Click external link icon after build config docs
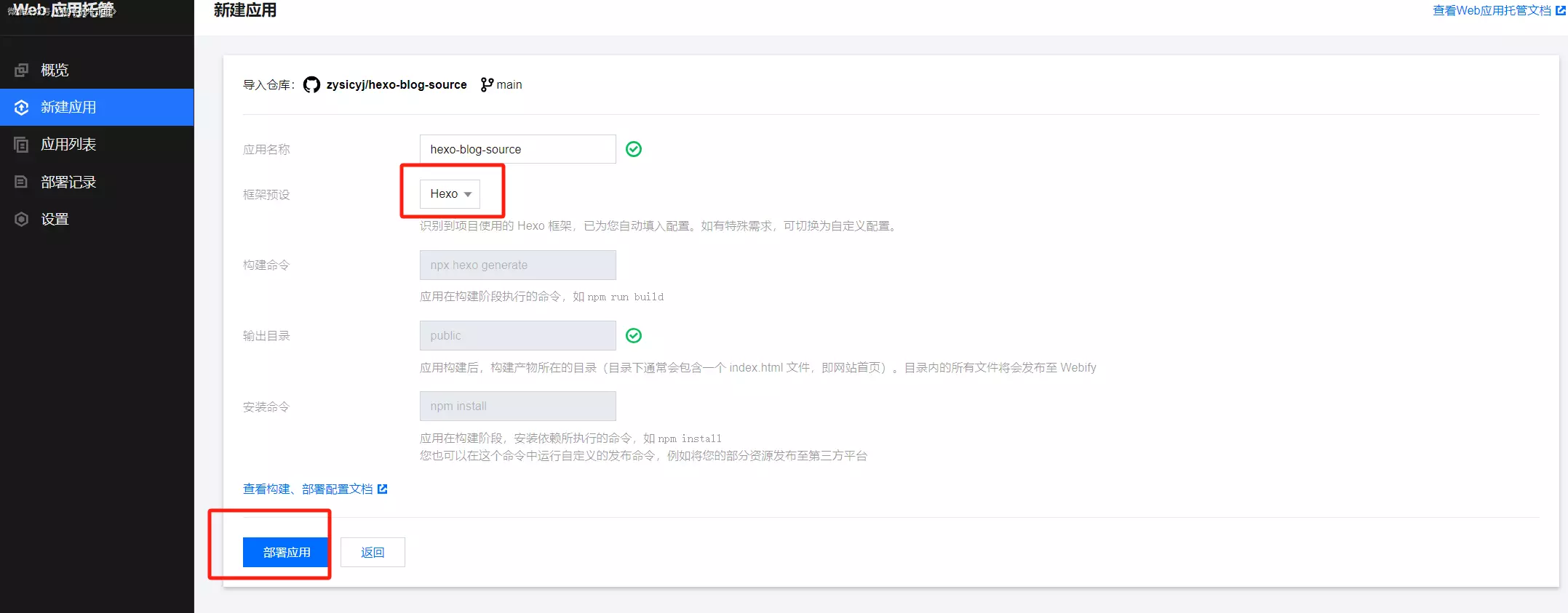 (383, 489)
